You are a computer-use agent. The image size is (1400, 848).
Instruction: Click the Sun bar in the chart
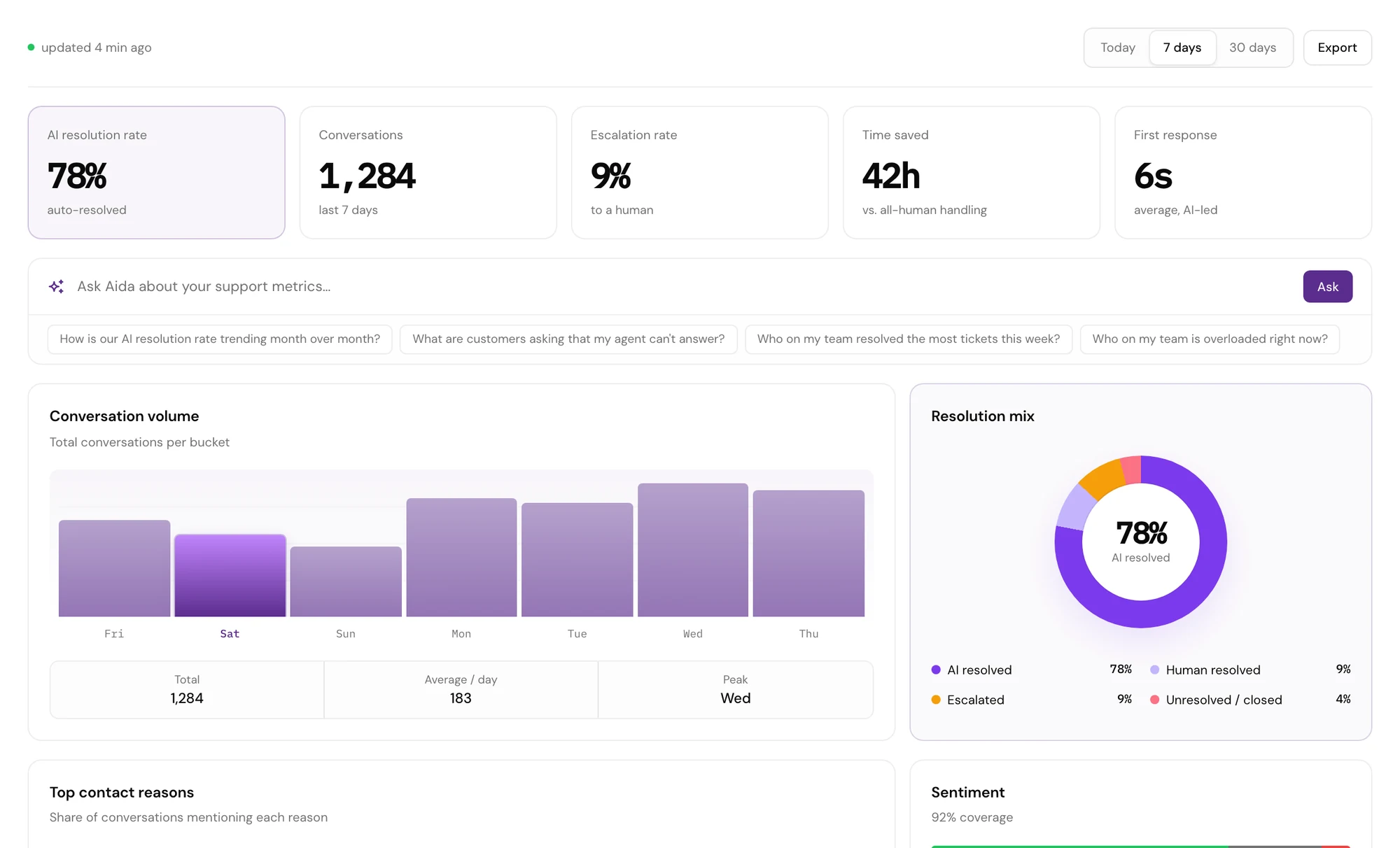346,581
